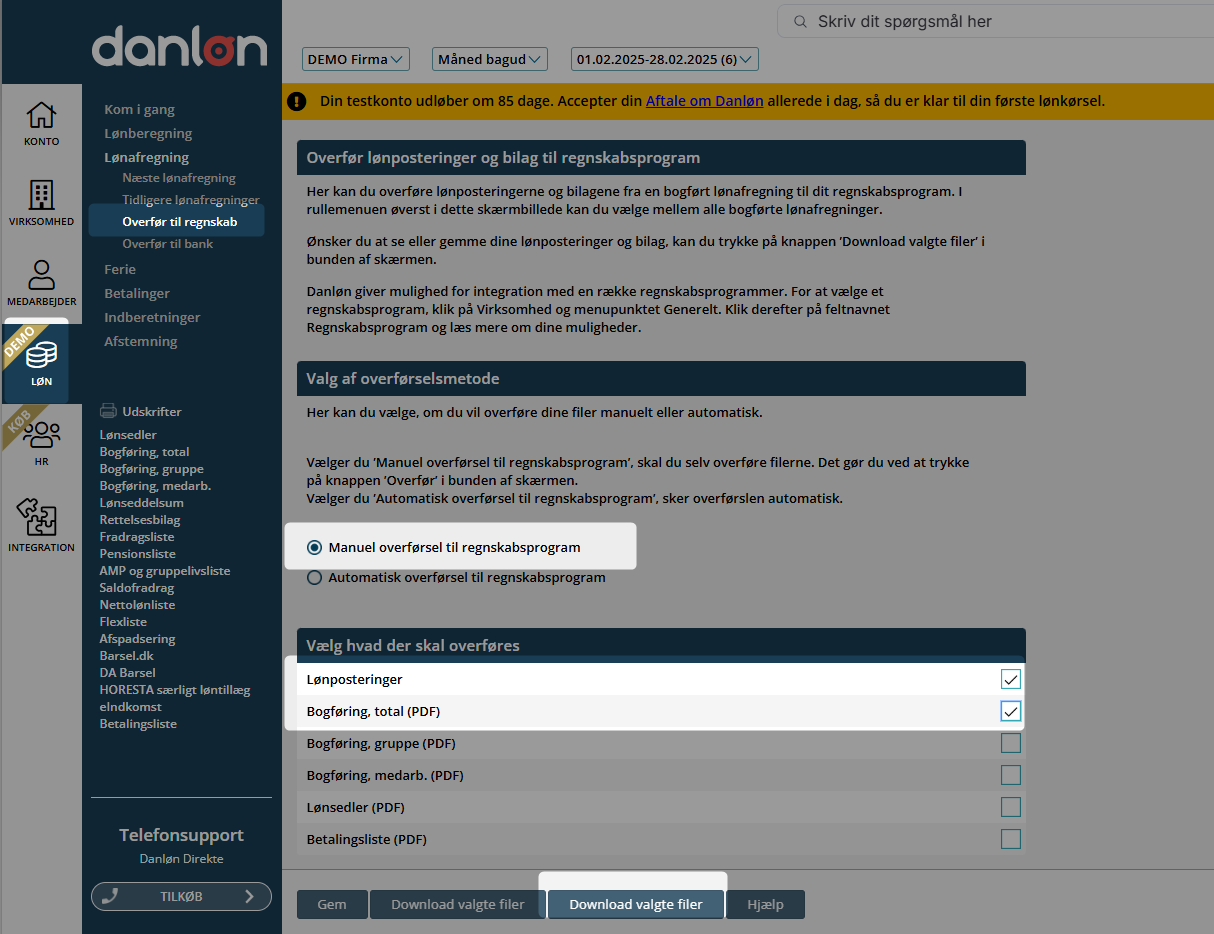
Task: Open the Afspadsering printout
Action: click(x=137, y=639)
